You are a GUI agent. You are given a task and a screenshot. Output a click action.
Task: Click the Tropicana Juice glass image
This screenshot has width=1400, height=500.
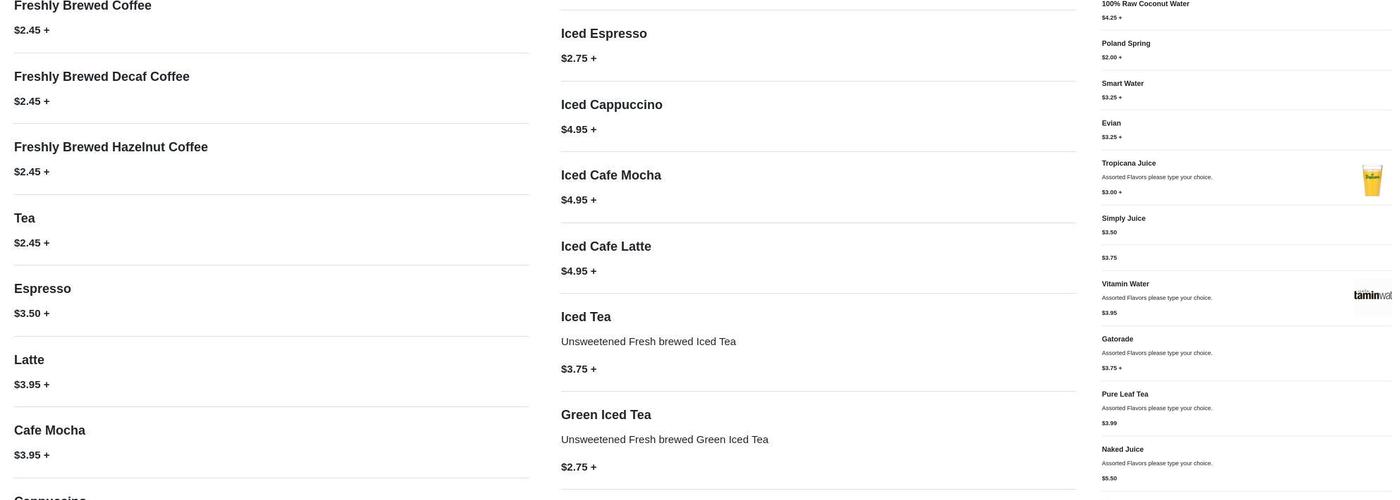1372,180
